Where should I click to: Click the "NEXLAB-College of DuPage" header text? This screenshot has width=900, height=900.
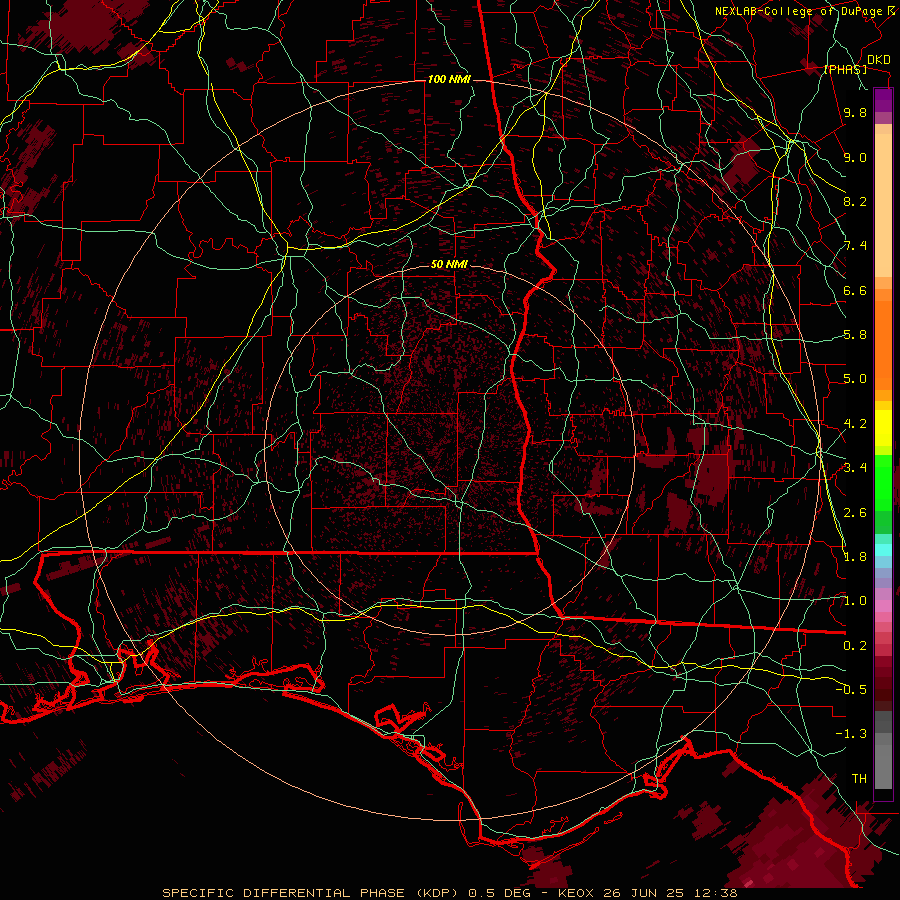coord(800,11)
